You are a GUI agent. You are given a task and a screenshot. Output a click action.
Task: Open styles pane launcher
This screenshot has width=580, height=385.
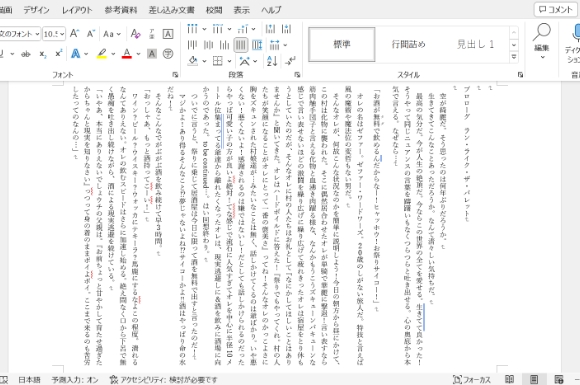520,75
